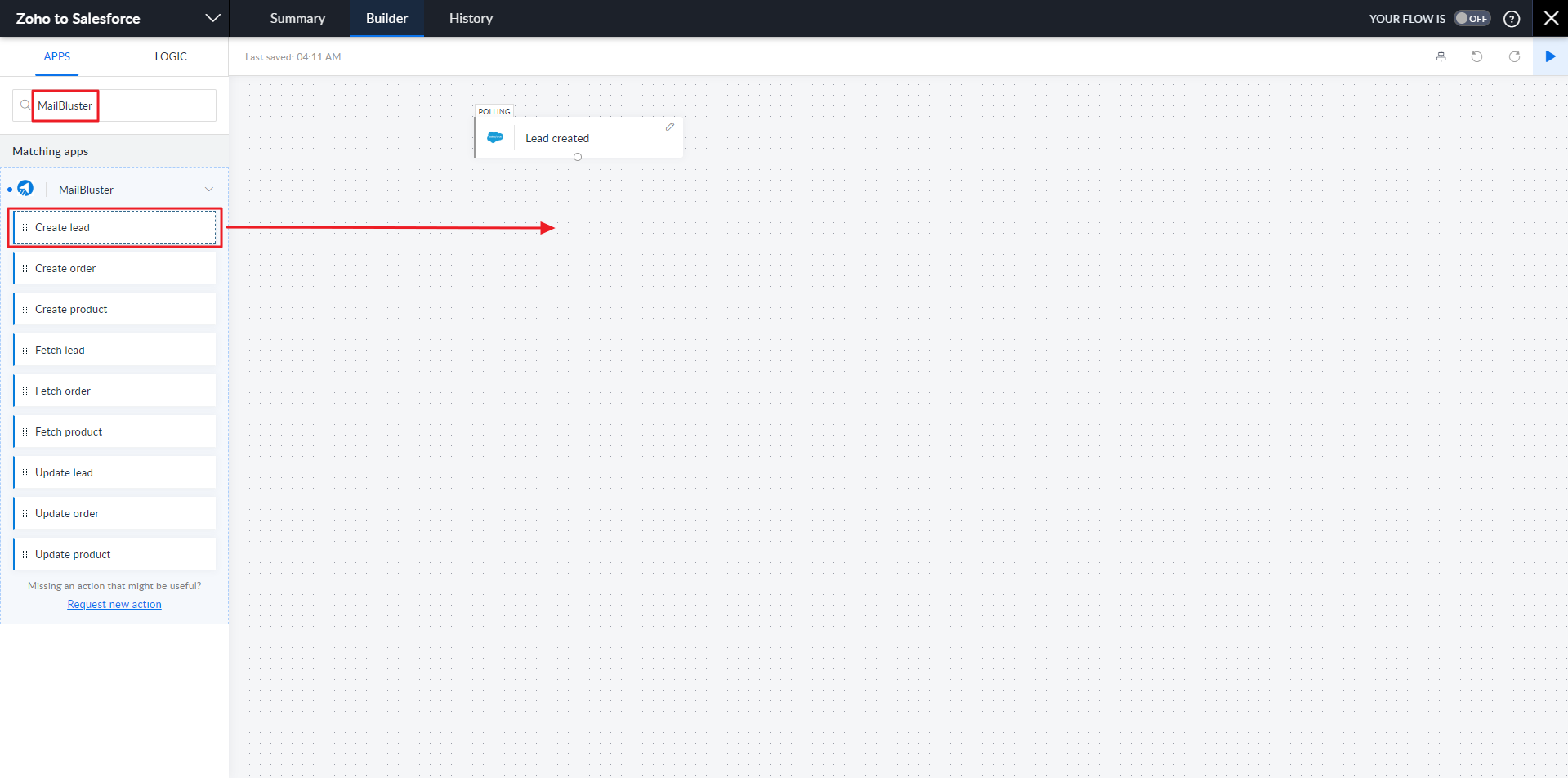
Task: Click the connector circle below Lead created
Action: 578,157
